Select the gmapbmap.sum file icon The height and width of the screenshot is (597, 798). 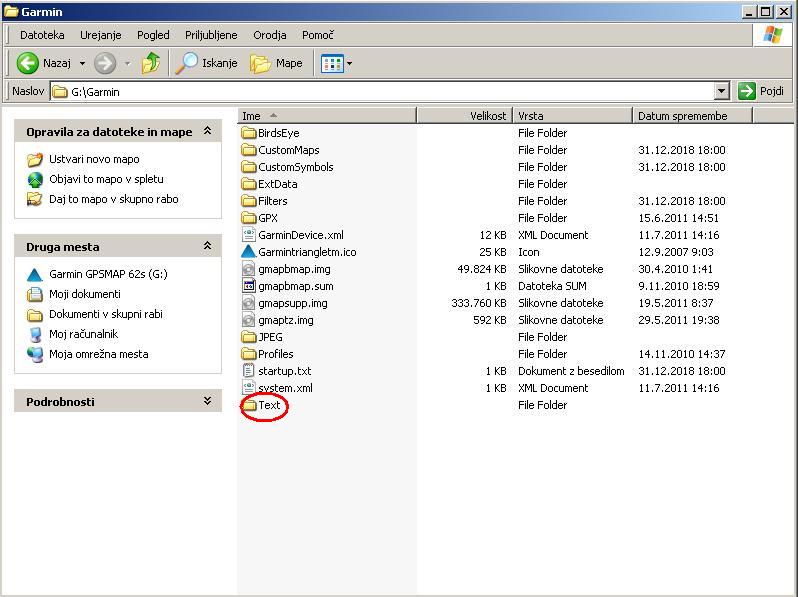248,286
